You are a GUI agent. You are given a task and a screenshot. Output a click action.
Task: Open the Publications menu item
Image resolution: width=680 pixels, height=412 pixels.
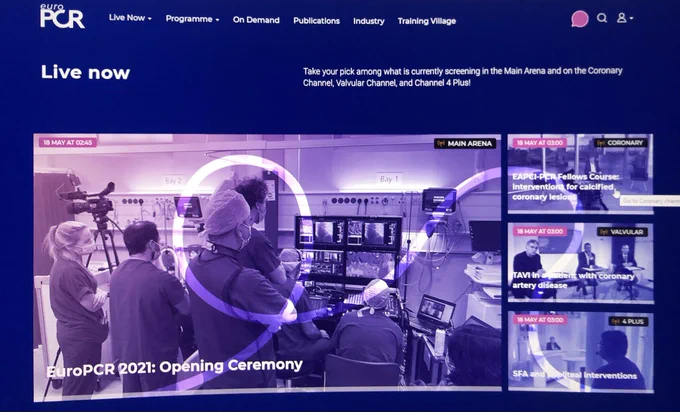coord(316,21)
